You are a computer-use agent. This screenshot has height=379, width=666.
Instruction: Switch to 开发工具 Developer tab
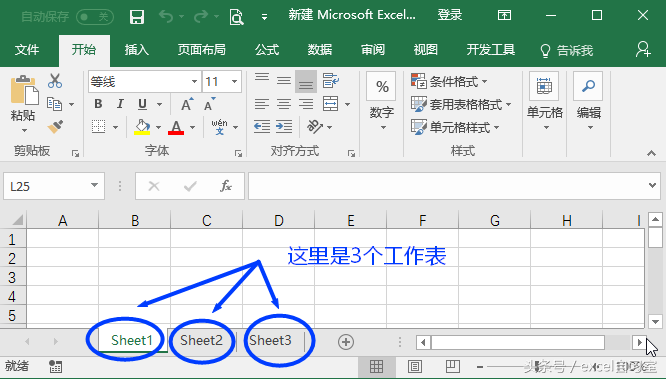pyautogui.click(x=491, y=50)
